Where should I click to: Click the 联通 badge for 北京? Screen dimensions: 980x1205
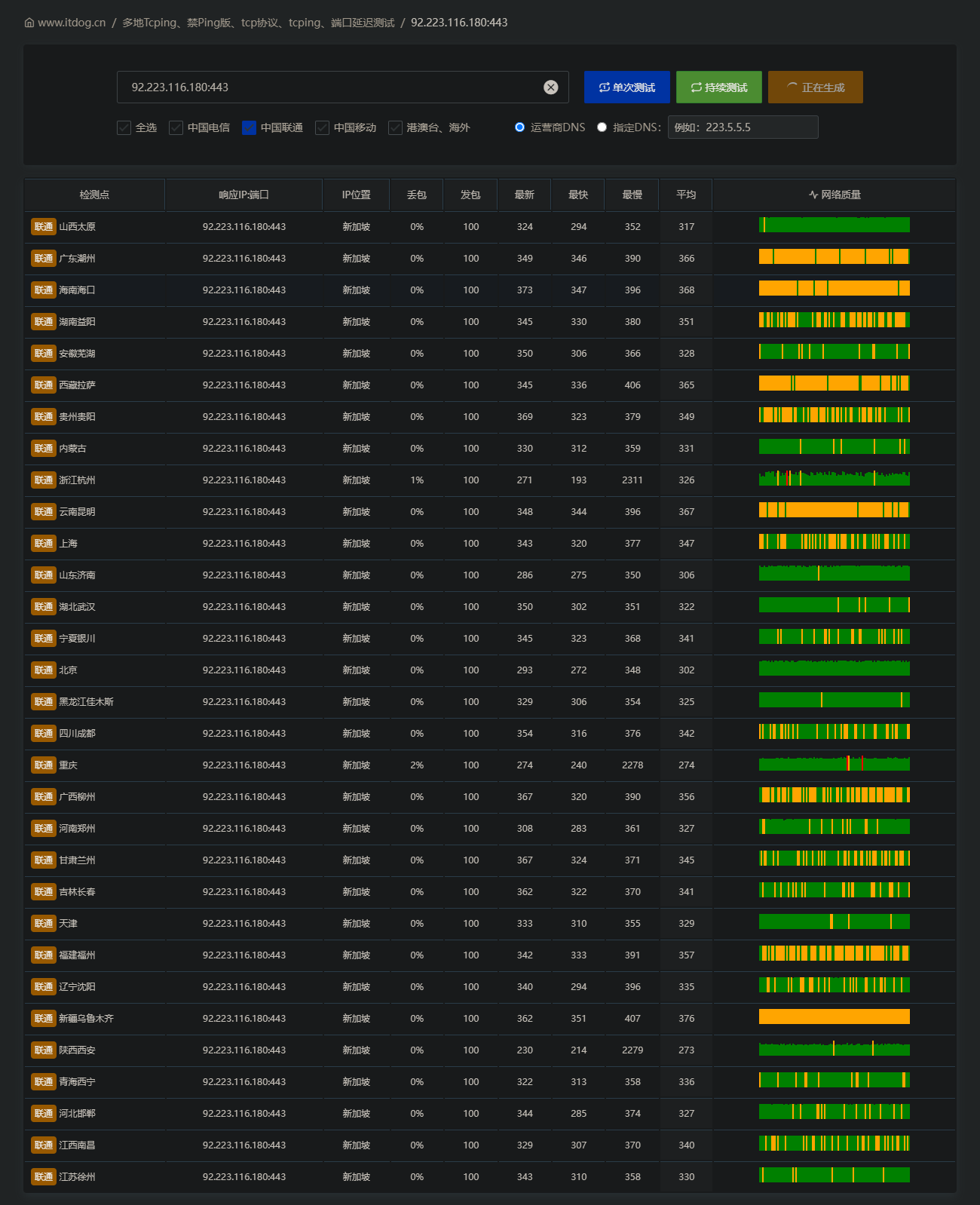(44, 670)
